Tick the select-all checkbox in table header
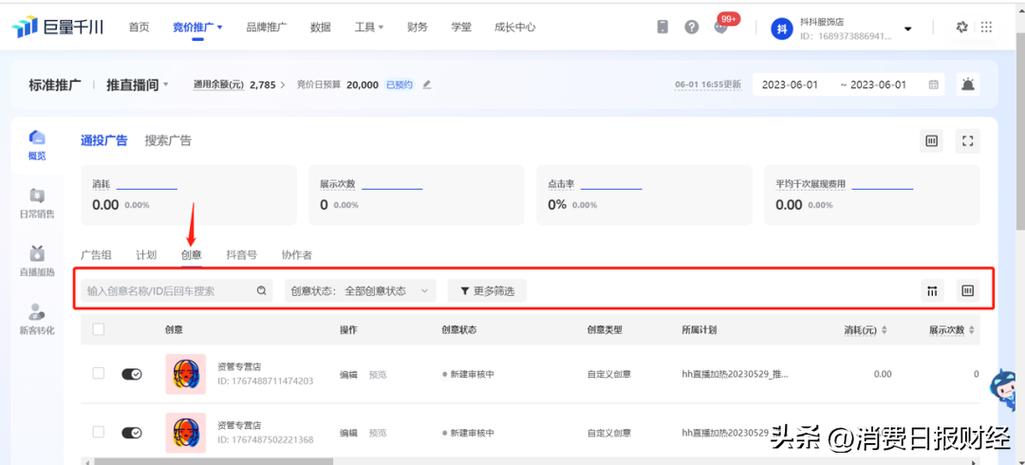This screenshot has width=1025, height=465. pos(98,330)
